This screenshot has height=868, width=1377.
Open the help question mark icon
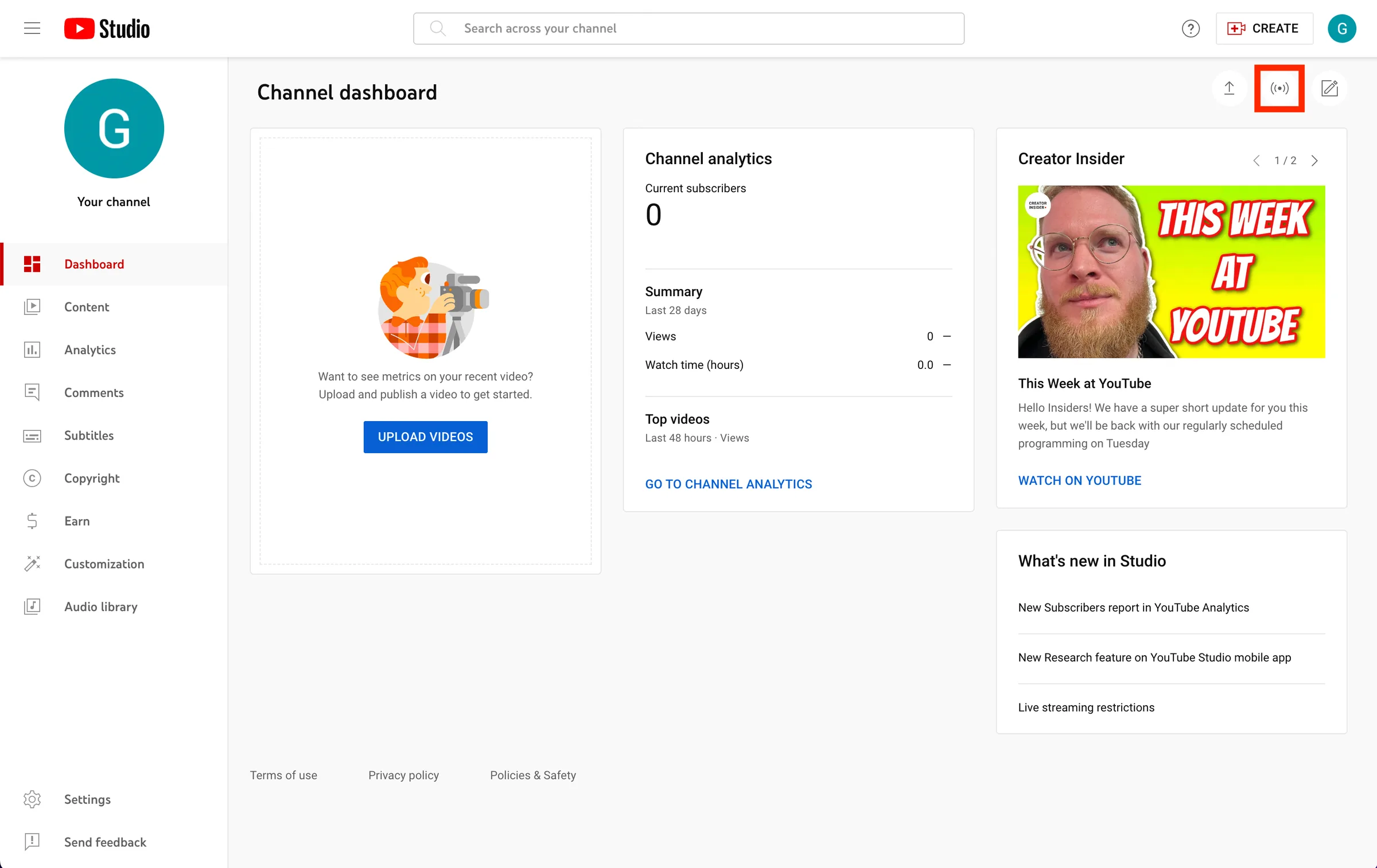pos(1191,28)
